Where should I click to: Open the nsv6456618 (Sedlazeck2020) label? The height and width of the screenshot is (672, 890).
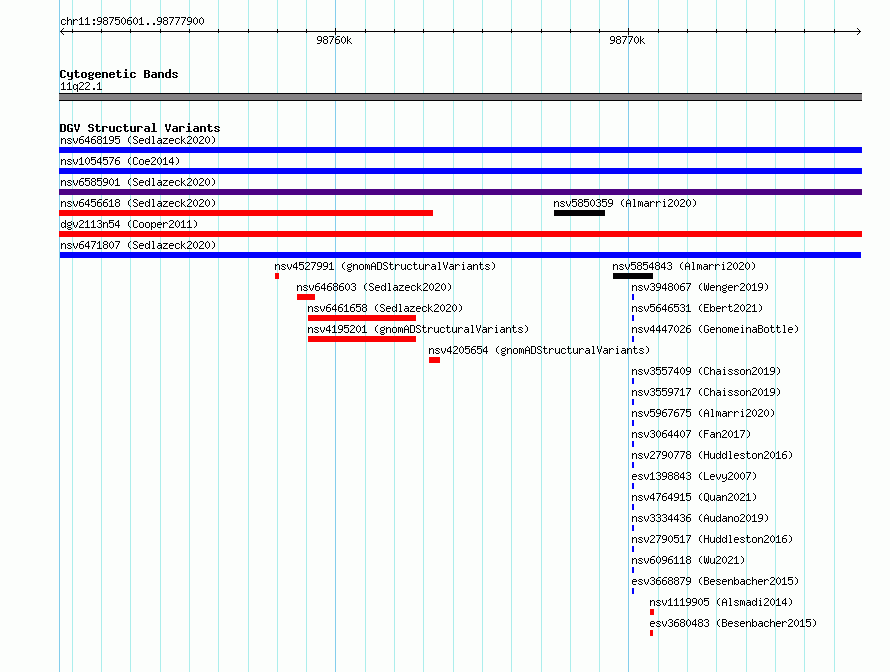tap(138, 203)
